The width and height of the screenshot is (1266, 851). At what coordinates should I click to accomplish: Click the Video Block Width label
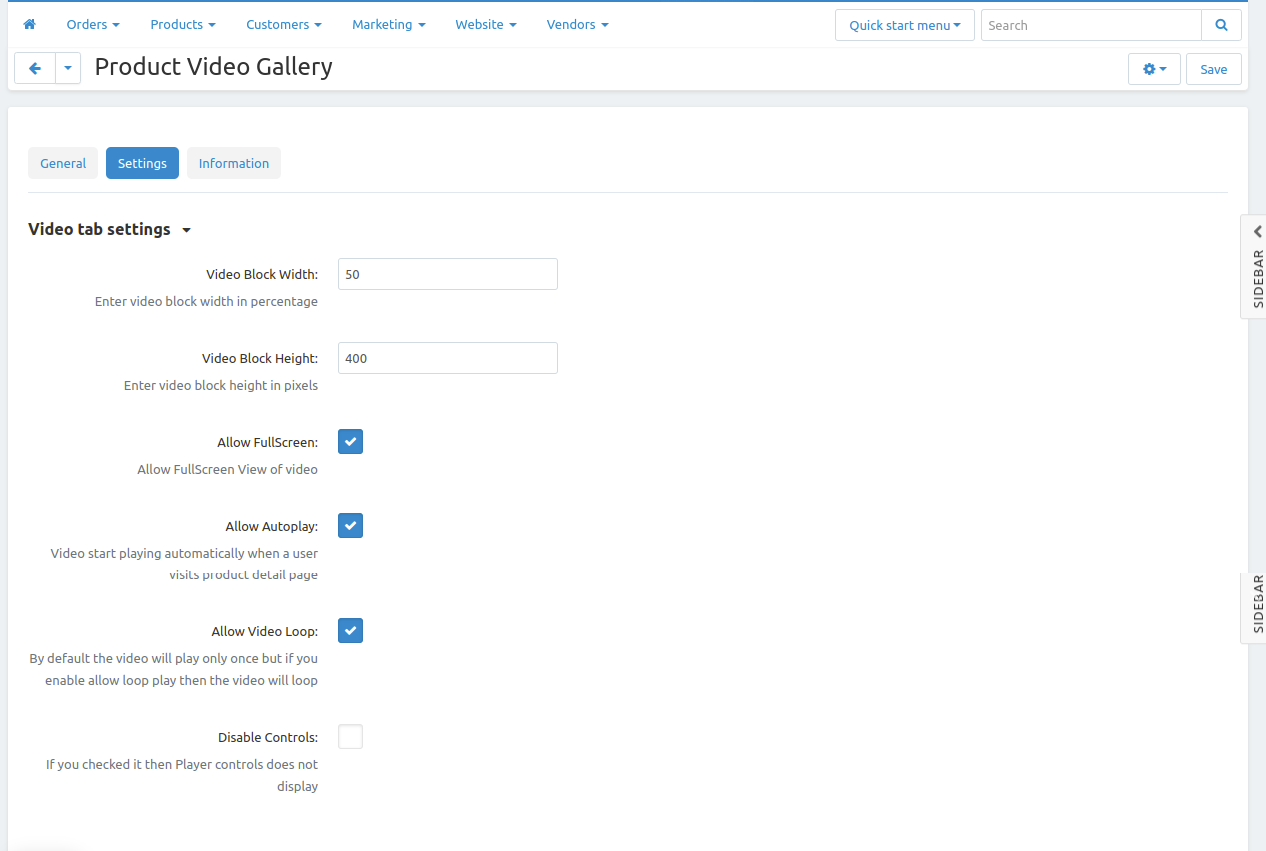(262, 274)
